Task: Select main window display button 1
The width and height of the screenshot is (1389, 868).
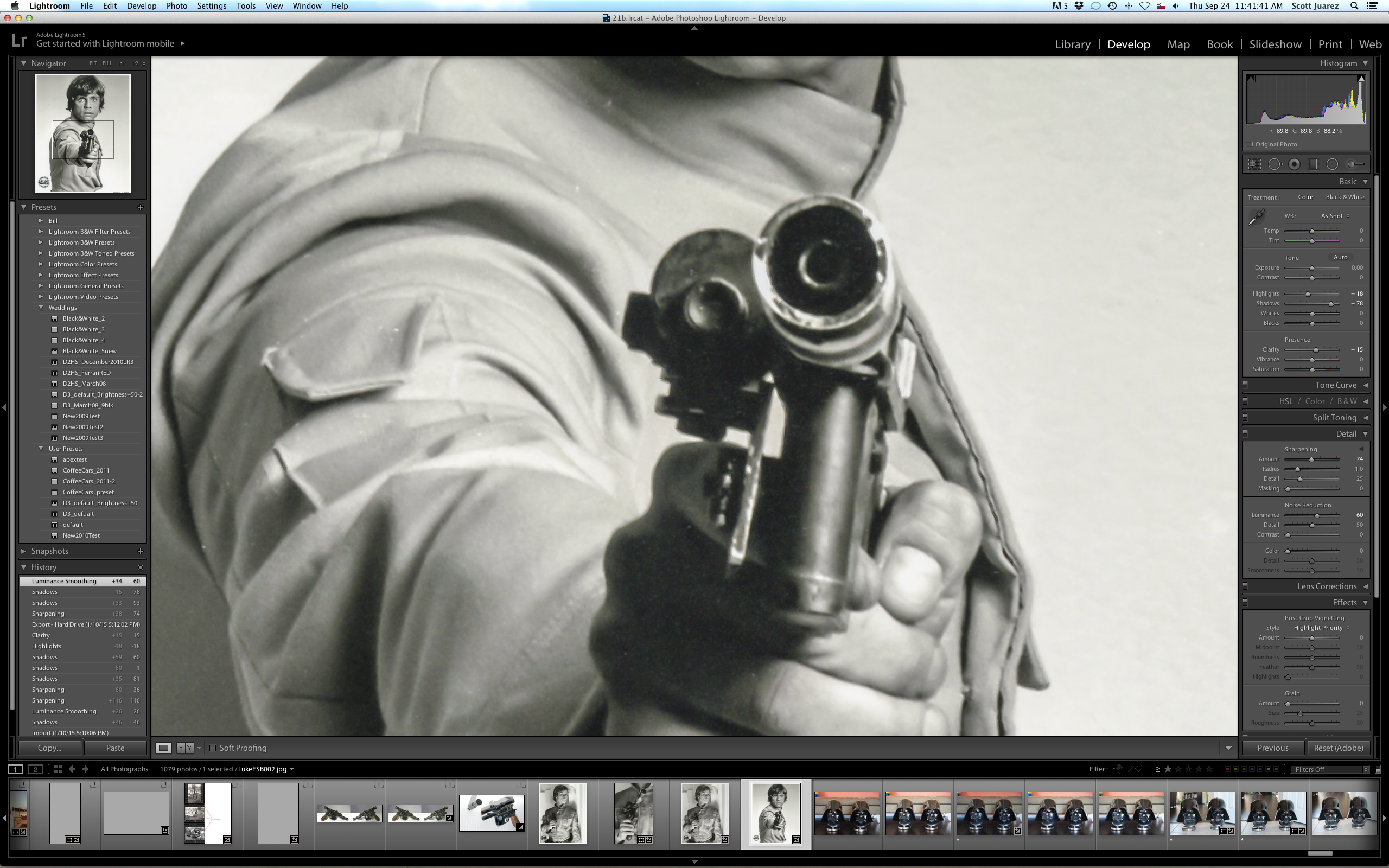Action: pos(16,769)
